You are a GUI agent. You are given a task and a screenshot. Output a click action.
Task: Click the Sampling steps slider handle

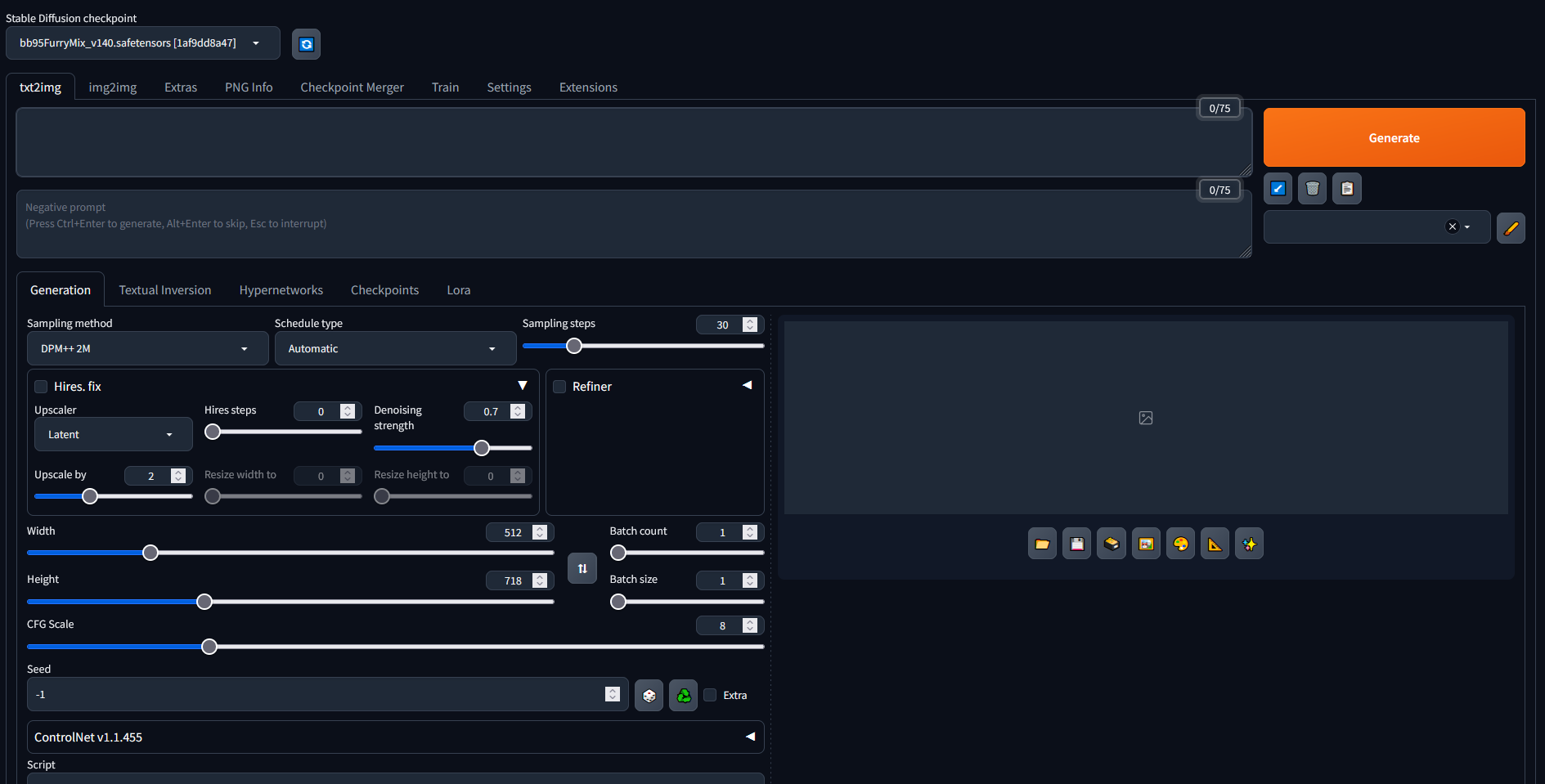click(574, 346)
